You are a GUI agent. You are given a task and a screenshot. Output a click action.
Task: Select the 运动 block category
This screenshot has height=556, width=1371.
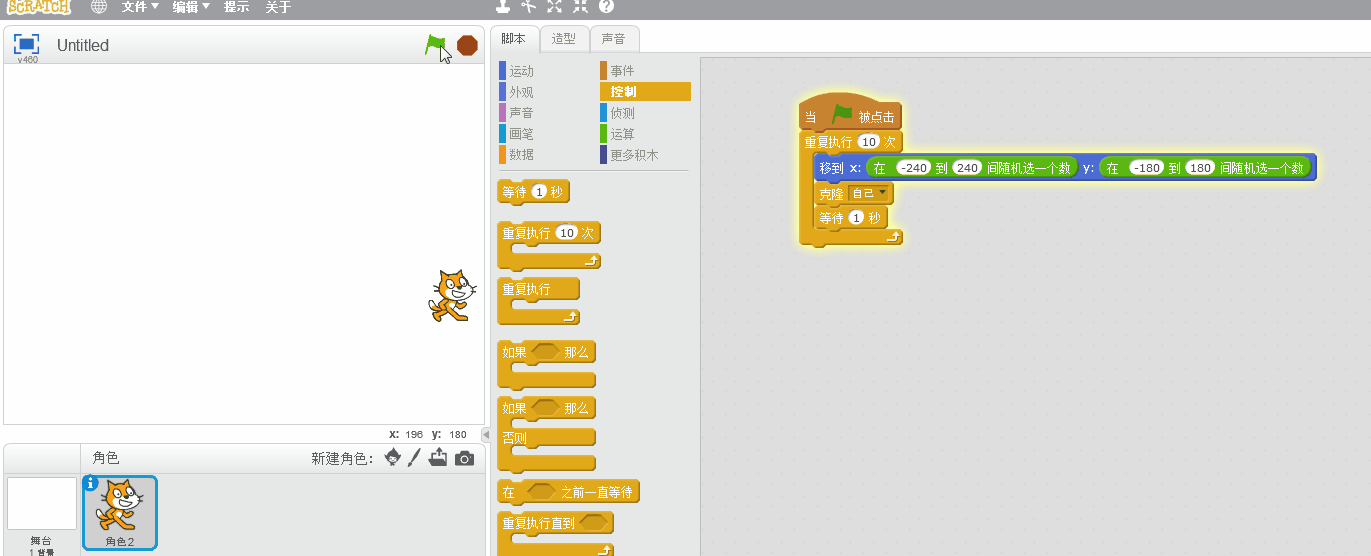[521, 71]
